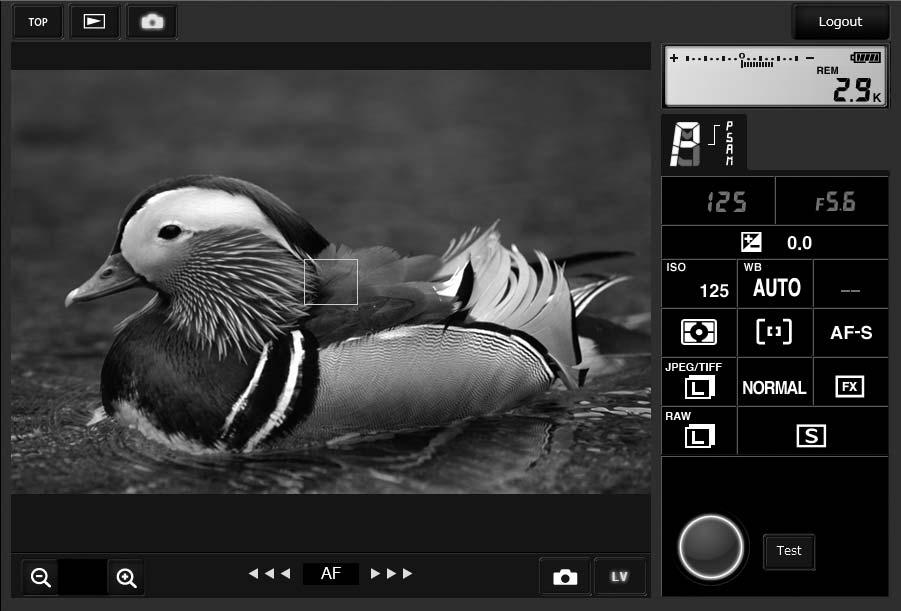Open the camera shooting mode icon in the top bar
This screenshot has height=611, width=901.
point(152,22)
